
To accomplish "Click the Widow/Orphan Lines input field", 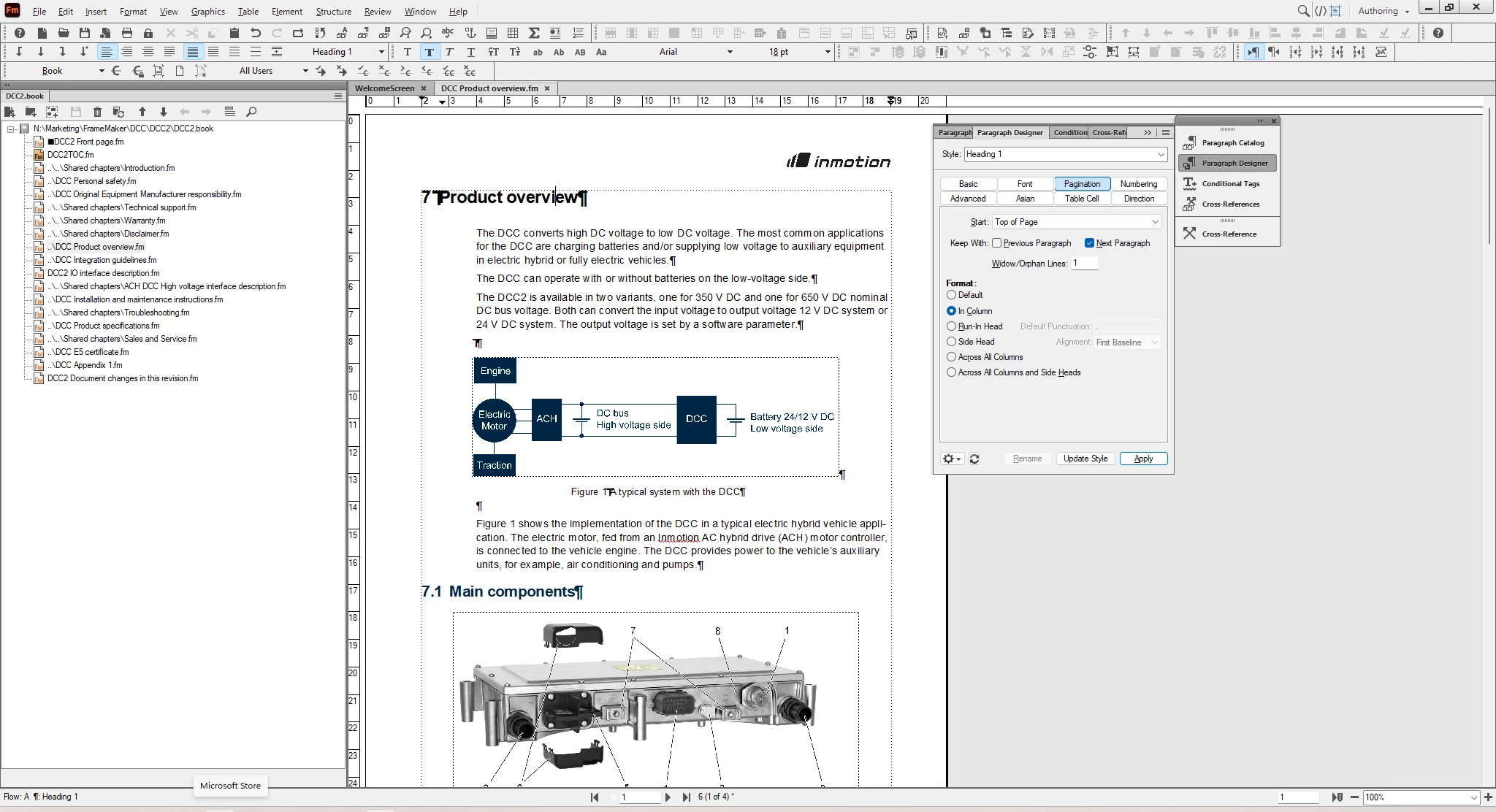I will point(1085,263).
